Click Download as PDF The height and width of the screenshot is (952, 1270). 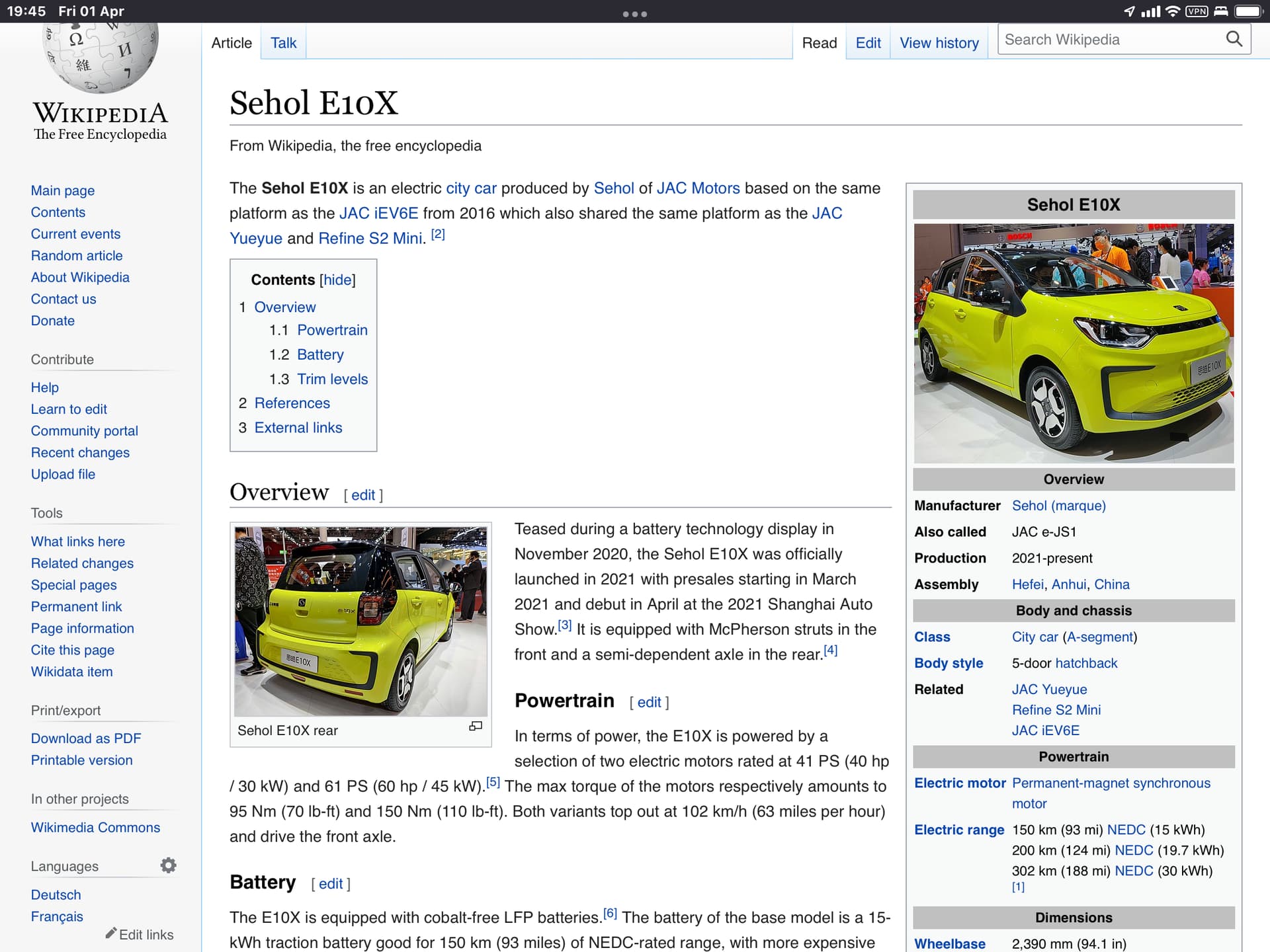(x=86, y=738)
